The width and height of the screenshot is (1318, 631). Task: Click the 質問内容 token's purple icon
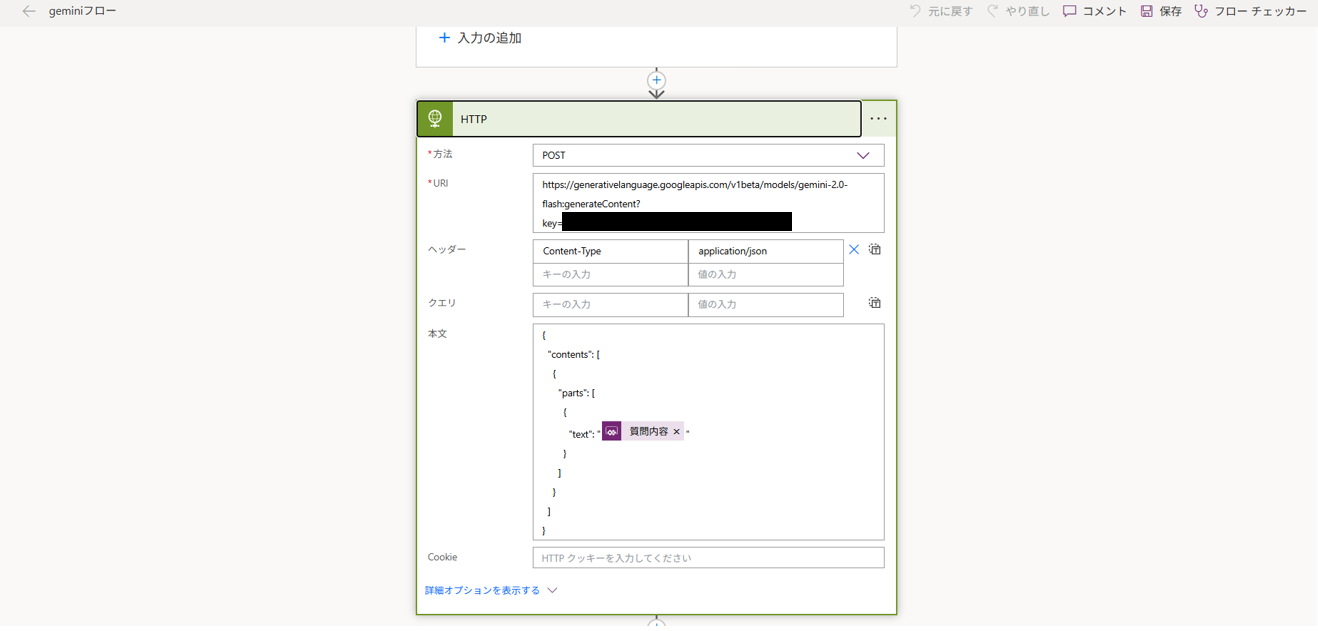tap(612, 431)
